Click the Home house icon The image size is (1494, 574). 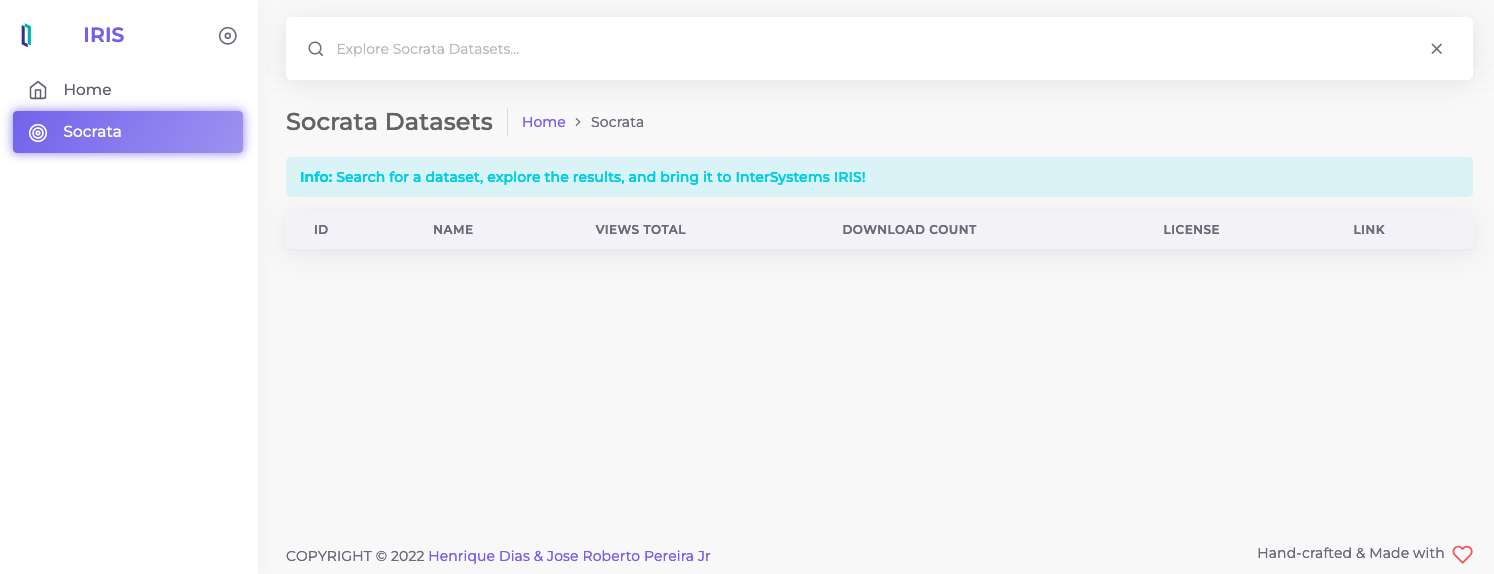(x=38, y=90)
